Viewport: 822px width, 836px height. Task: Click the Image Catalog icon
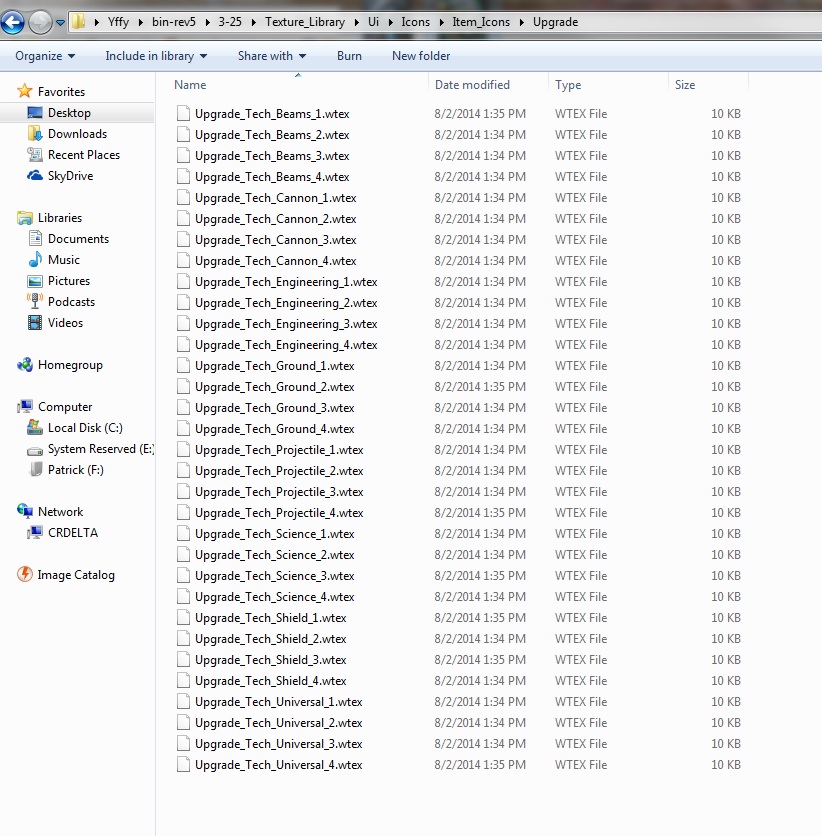click(25, 575)
